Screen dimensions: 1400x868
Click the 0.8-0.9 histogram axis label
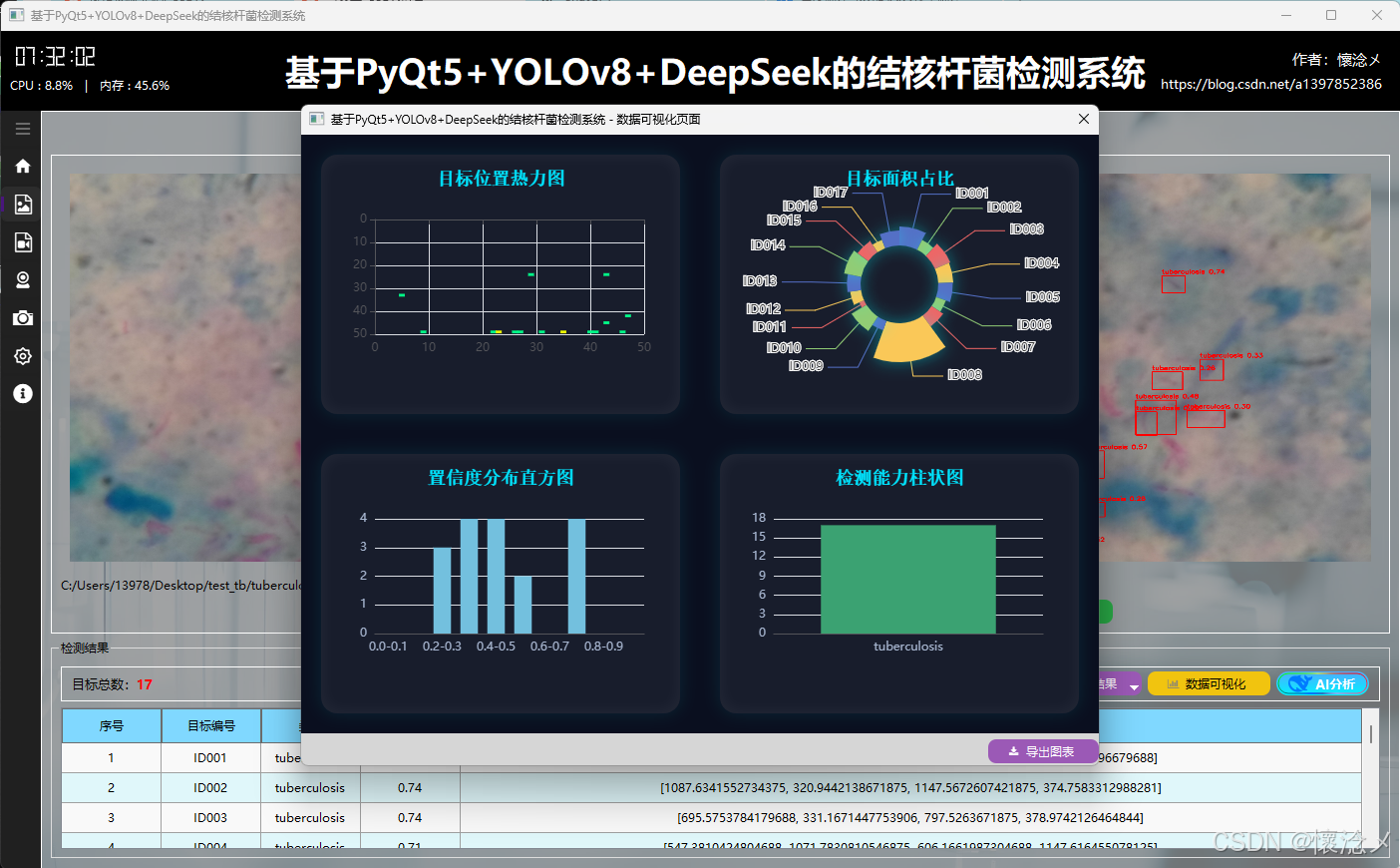[x=603, y=647]
